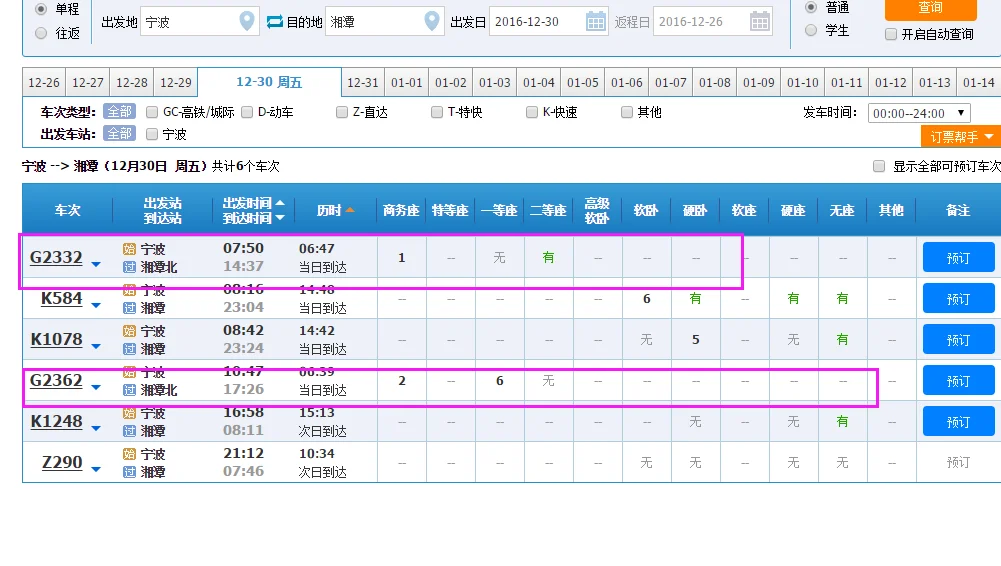This screenshot has height=566, width=1001.
Task: Click the origin station icon for G2332
Action: pos(130,249)
